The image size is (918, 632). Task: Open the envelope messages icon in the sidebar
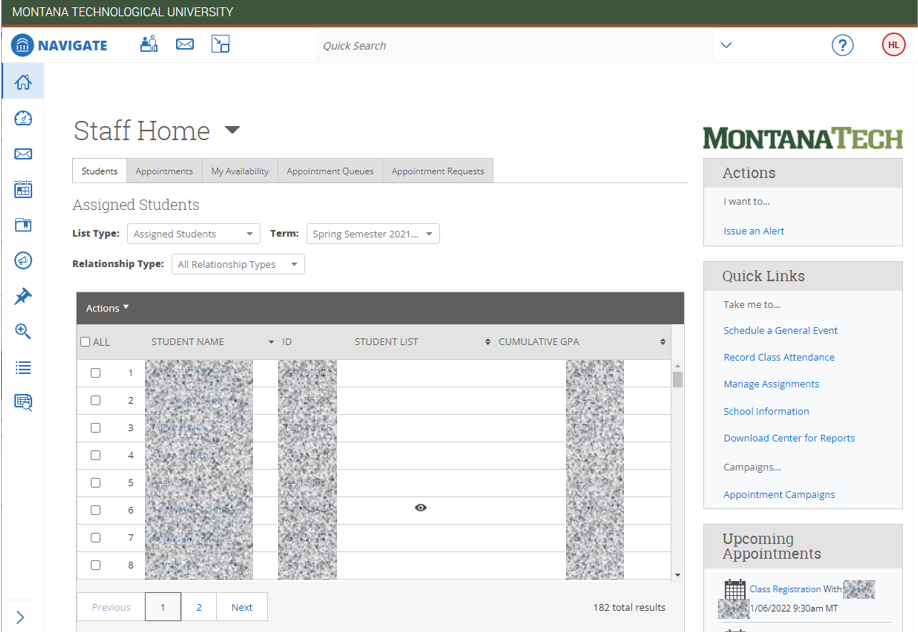tap(23, 154)
